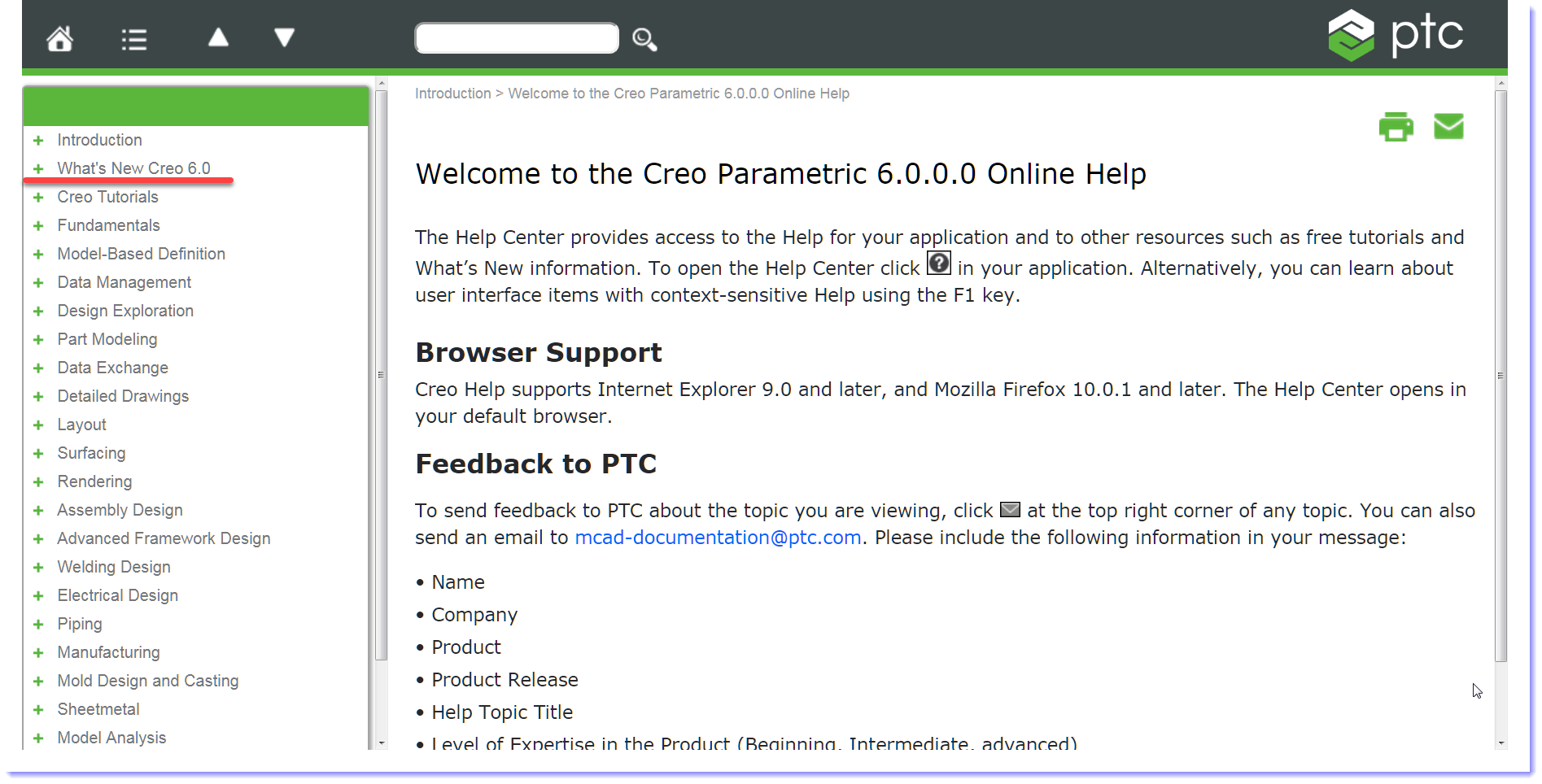Expand the Advanced Framework Design node

(x=38, y=539)
